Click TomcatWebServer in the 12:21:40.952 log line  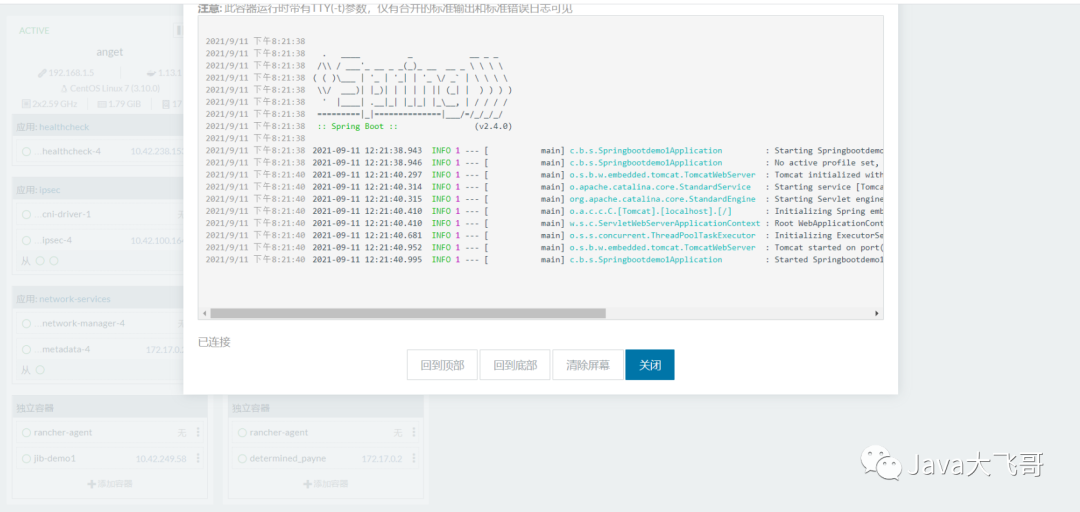722,247
